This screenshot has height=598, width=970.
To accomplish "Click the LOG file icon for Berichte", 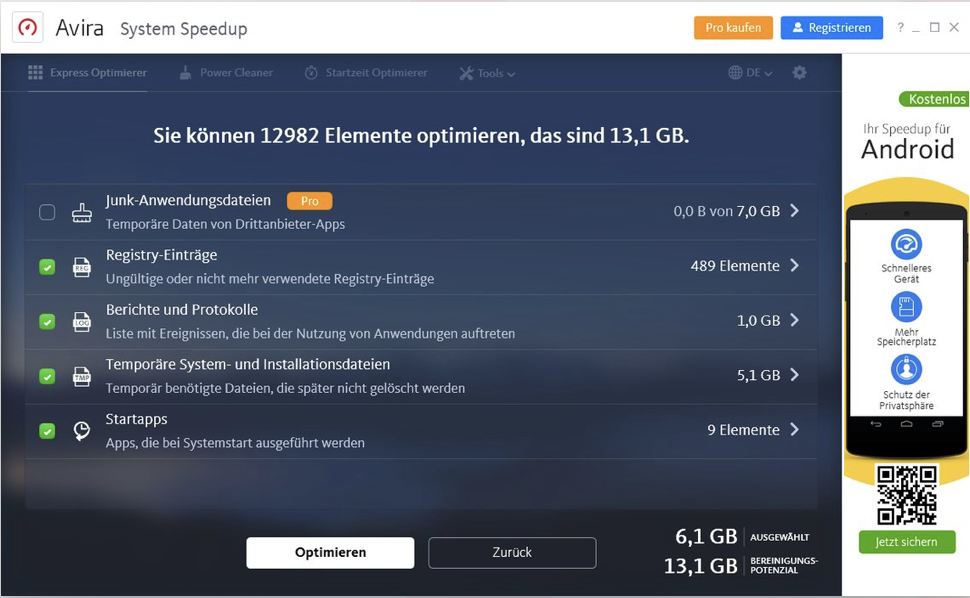I will tap(82, 322).
